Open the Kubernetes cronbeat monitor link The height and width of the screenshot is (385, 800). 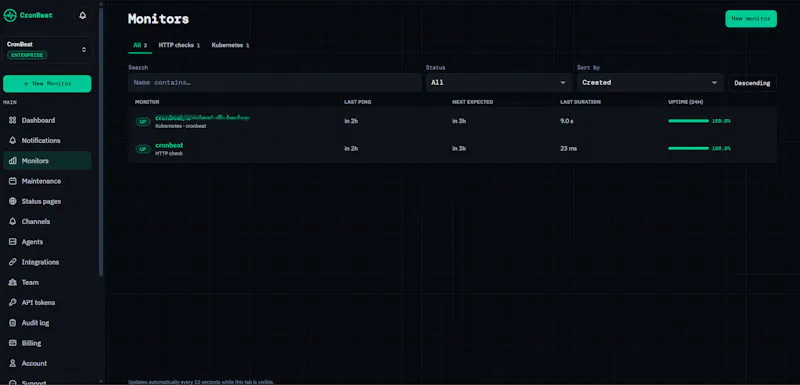(x=202, y=118)
